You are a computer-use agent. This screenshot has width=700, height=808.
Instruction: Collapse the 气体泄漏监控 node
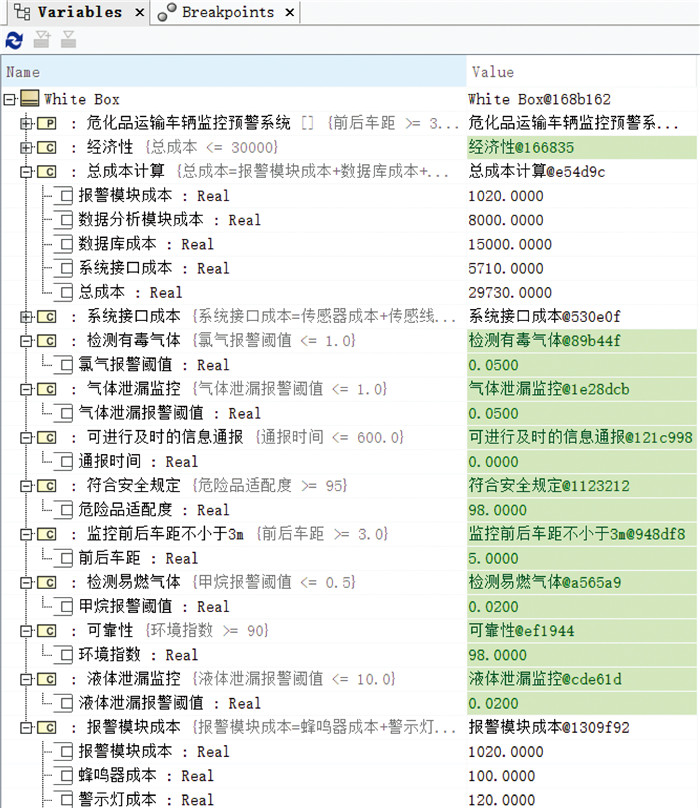tap(26, 389)
